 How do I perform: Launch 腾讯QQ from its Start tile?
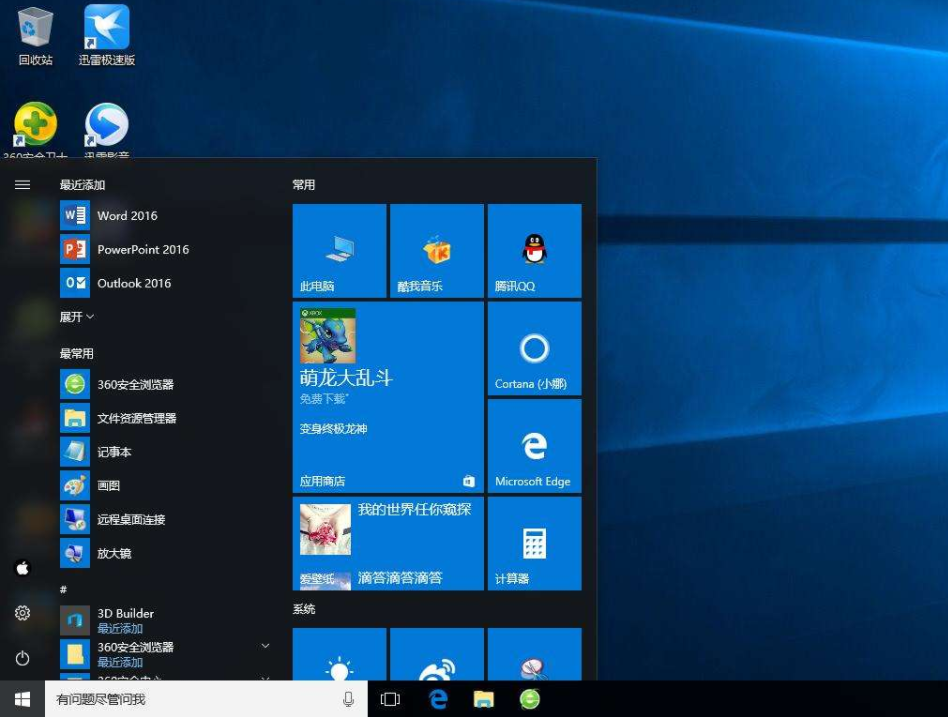pyautogui.click(x=533, y=250)
